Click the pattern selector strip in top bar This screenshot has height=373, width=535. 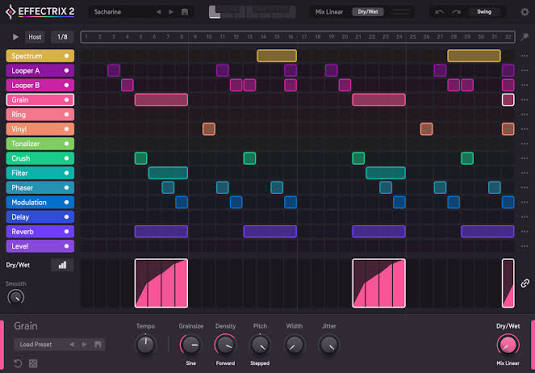click(252, 12)
